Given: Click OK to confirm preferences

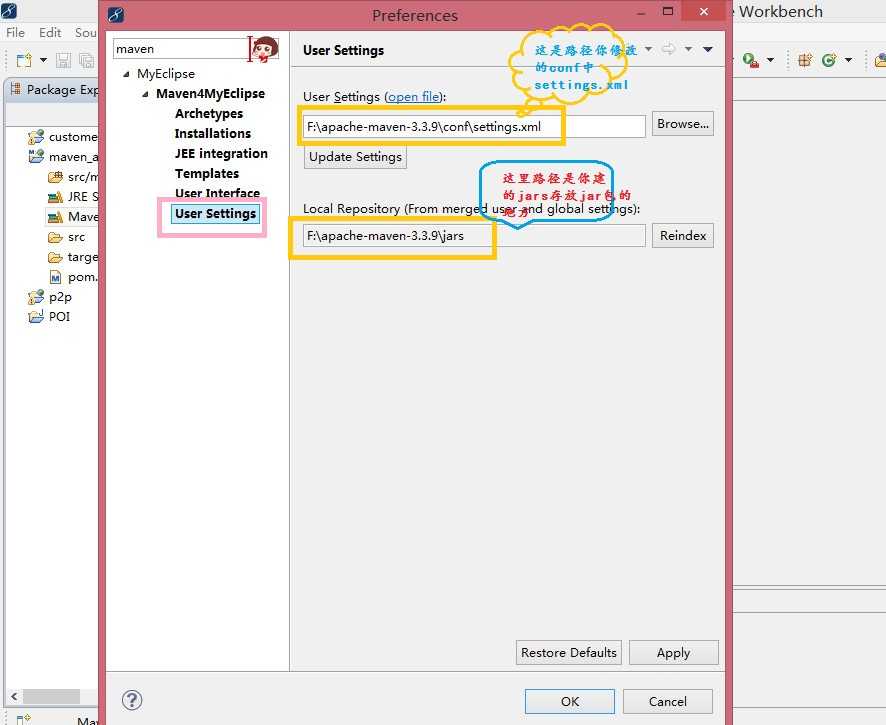Looking at the screenshot, I should [x=570, y=701].
